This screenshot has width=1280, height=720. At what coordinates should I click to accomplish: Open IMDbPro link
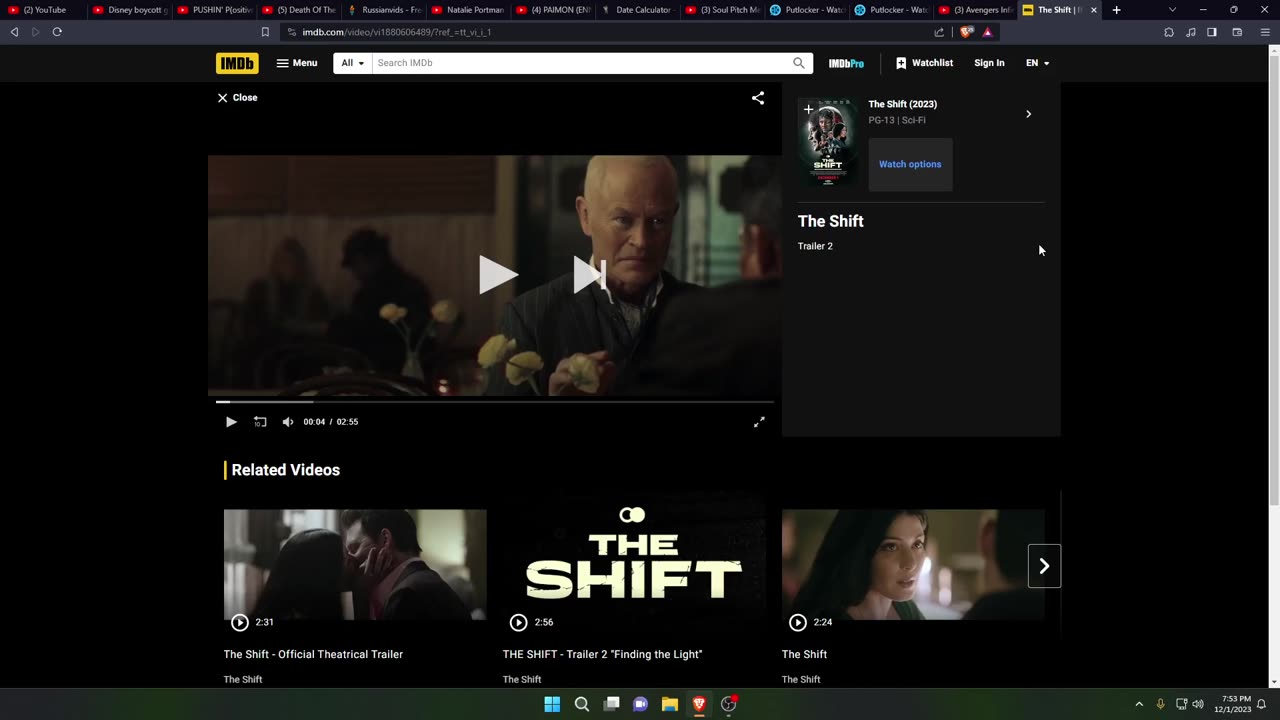tap(846, 63)
